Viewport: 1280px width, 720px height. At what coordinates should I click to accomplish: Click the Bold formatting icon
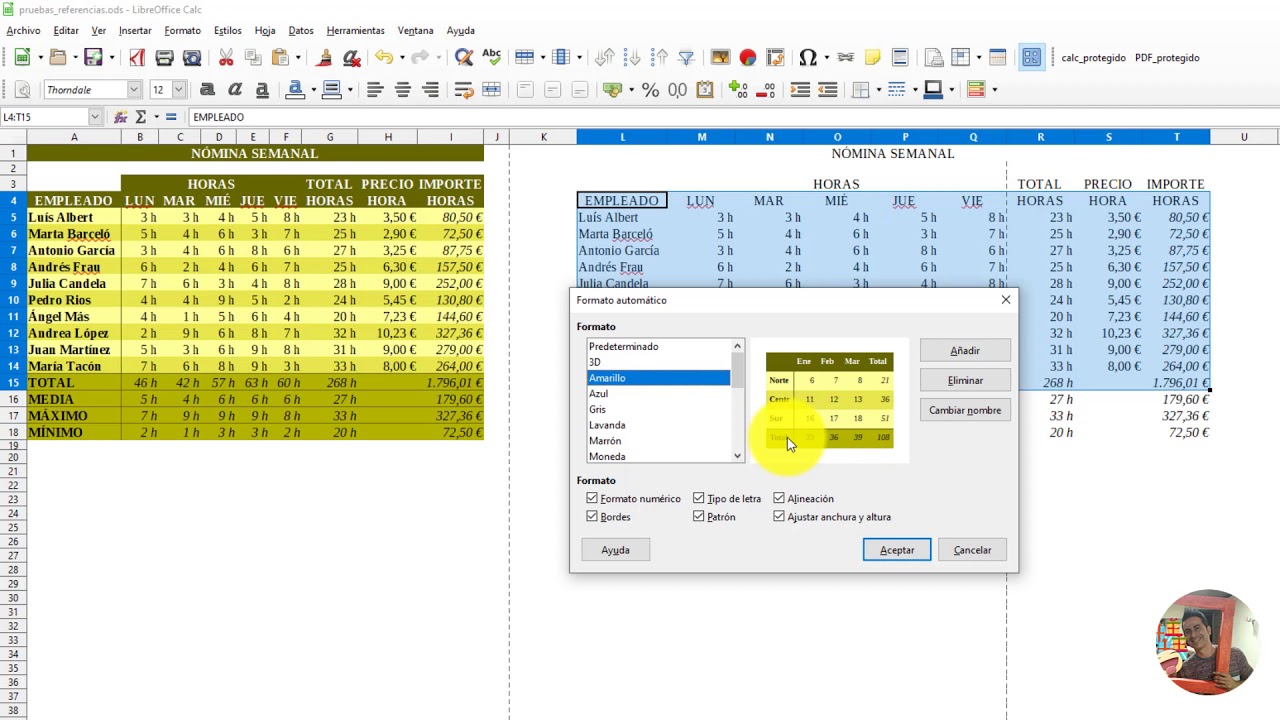coord(207,90)
